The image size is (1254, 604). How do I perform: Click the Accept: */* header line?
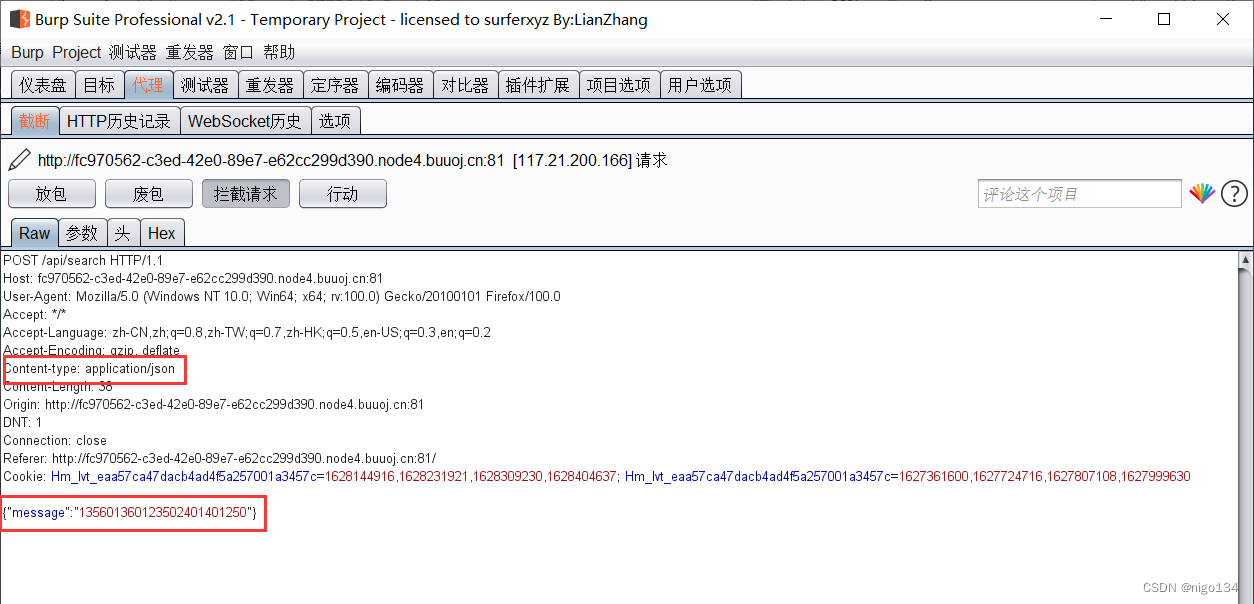click(x=35, y=314)
